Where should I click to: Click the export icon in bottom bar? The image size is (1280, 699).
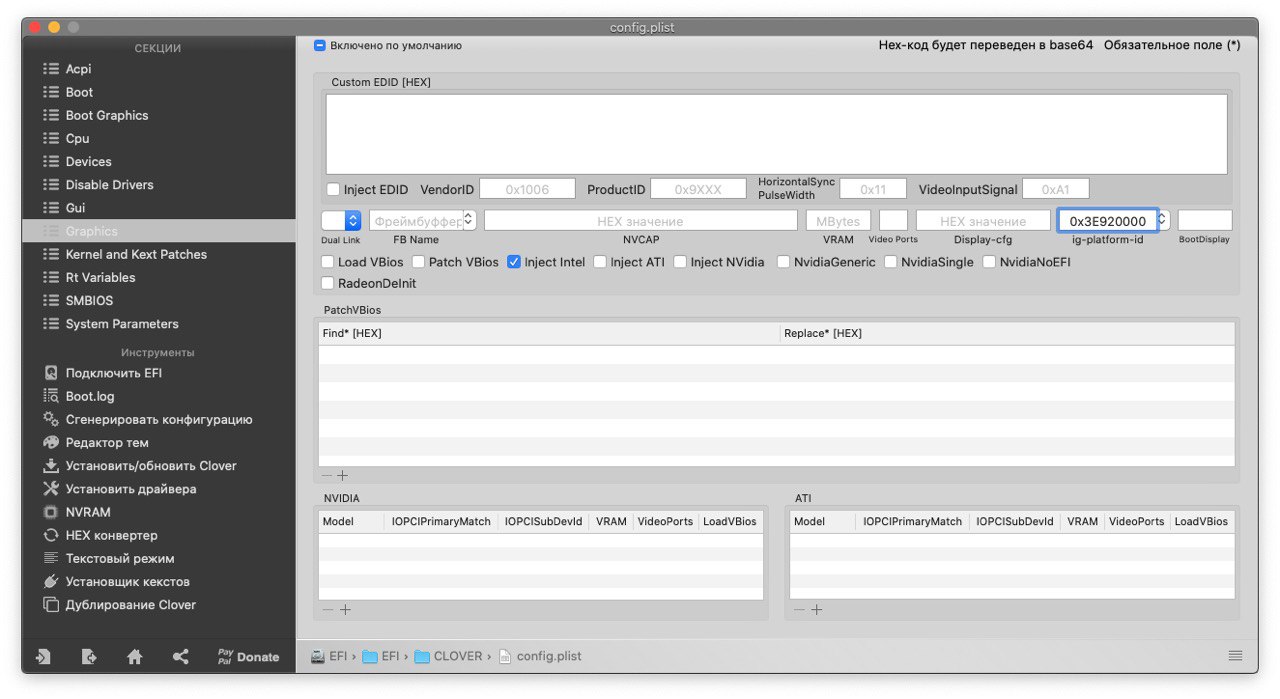(x=89, y=657)
